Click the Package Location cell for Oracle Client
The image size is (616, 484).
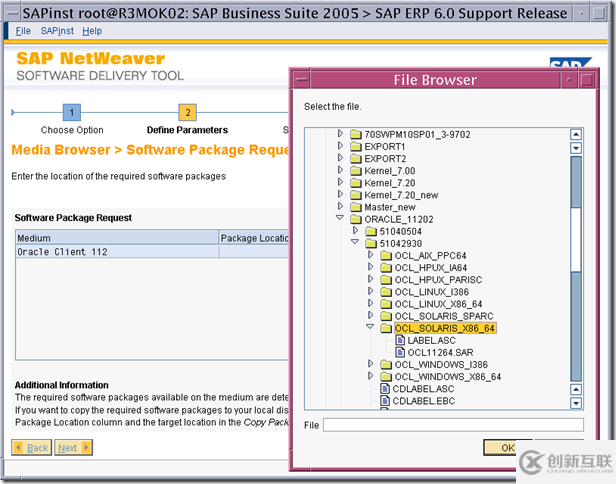(254, 252)
